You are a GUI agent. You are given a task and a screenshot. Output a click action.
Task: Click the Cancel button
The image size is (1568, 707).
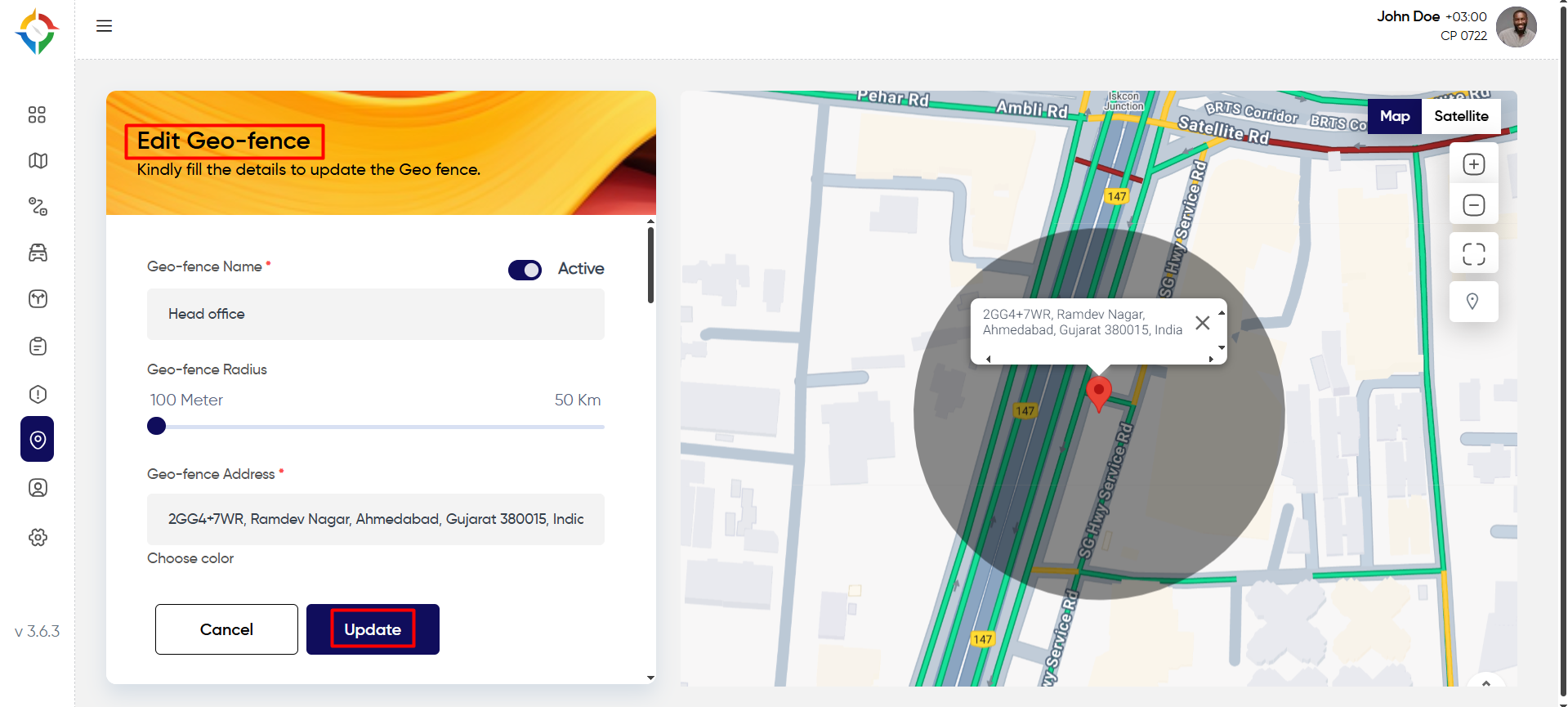226,629
